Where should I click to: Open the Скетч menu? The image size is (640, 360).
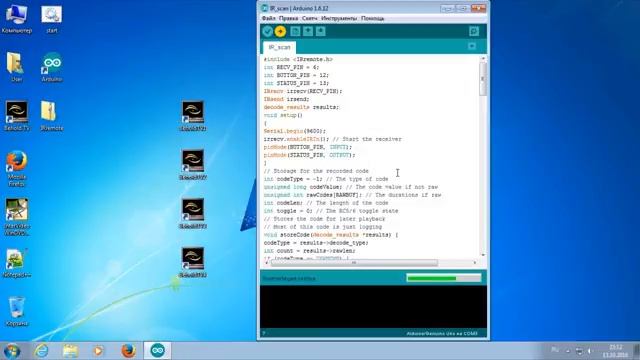point(309,18)
